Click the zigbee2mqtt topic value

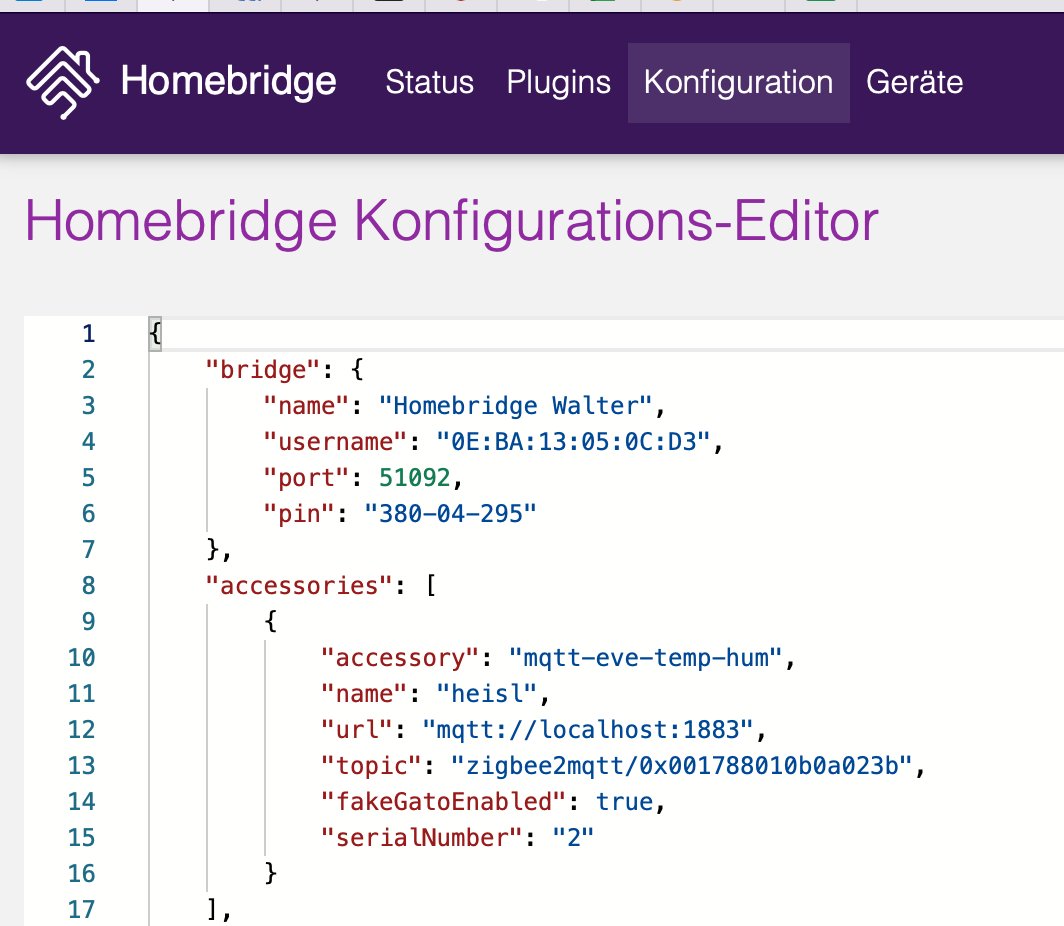click(x=686, y=766)
